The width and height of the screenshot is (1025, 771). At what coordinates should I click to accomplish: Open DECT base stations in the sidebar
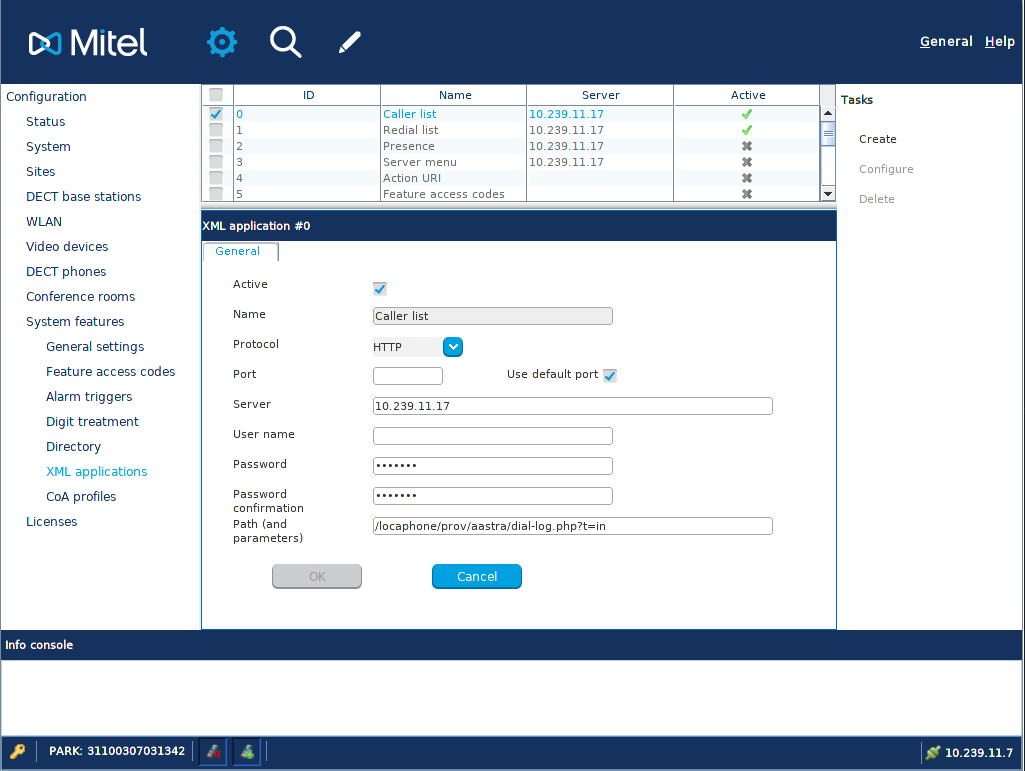[83, 197]
